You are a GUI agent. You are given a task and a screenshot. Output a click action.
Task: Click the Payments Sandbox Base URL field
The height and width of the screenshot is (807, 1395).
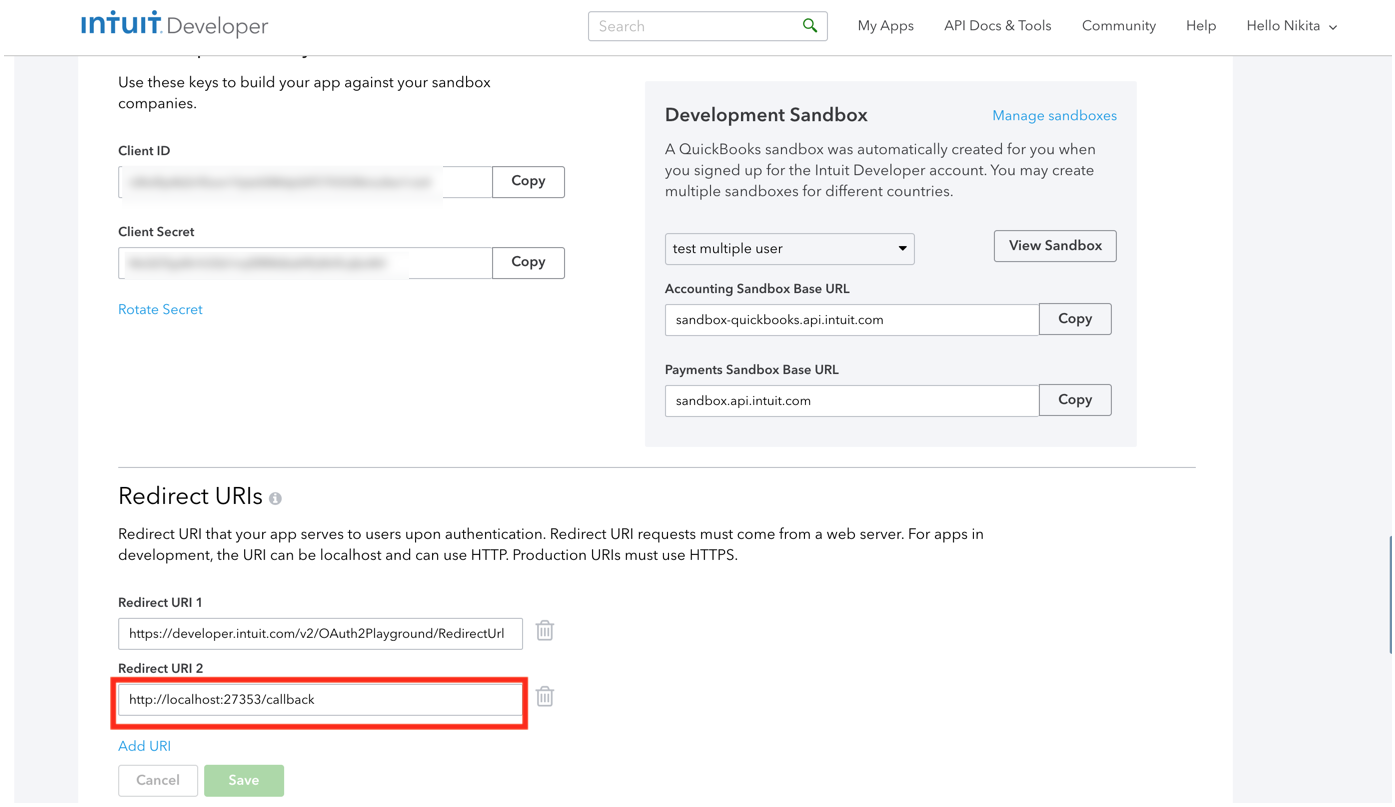tap(852, 401)
